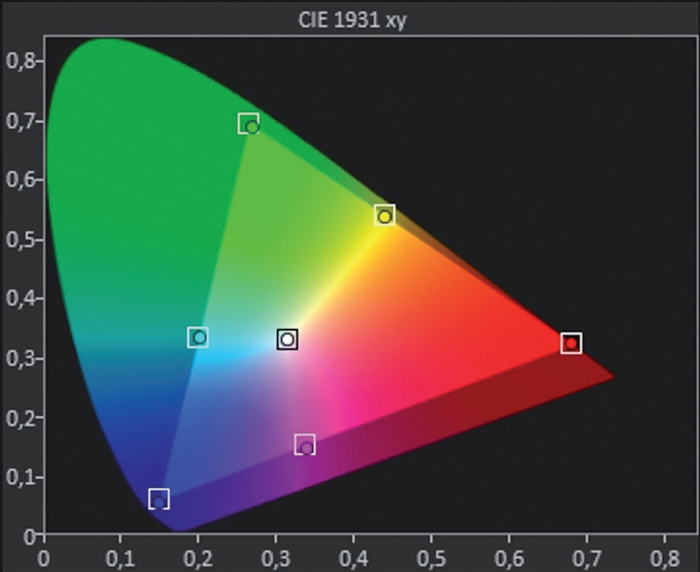This screenshot has width=700, height=572.
Task: Click the 0,8 label on vertical axis
Action: (20, 61)
